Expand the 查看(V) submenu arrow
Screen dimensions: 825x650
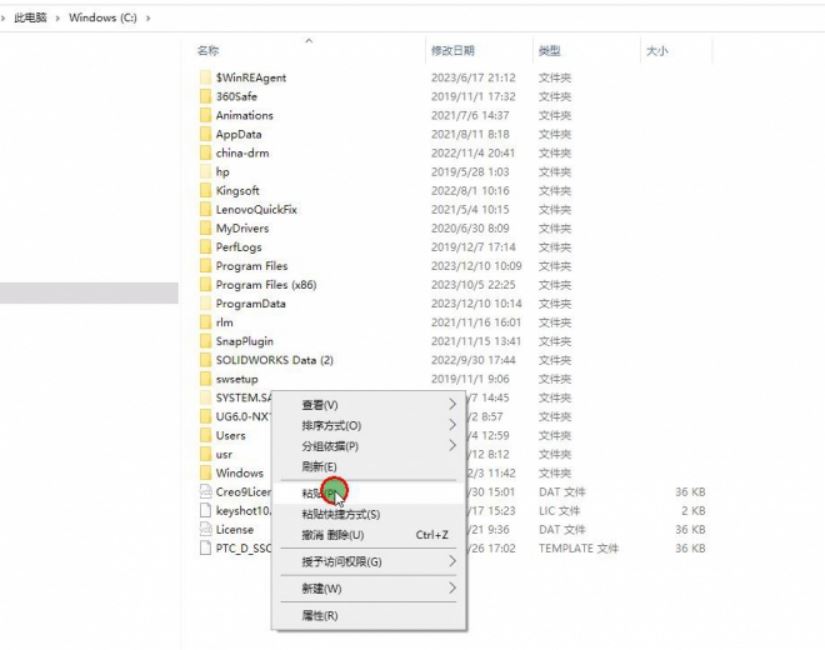click(452, 405)
